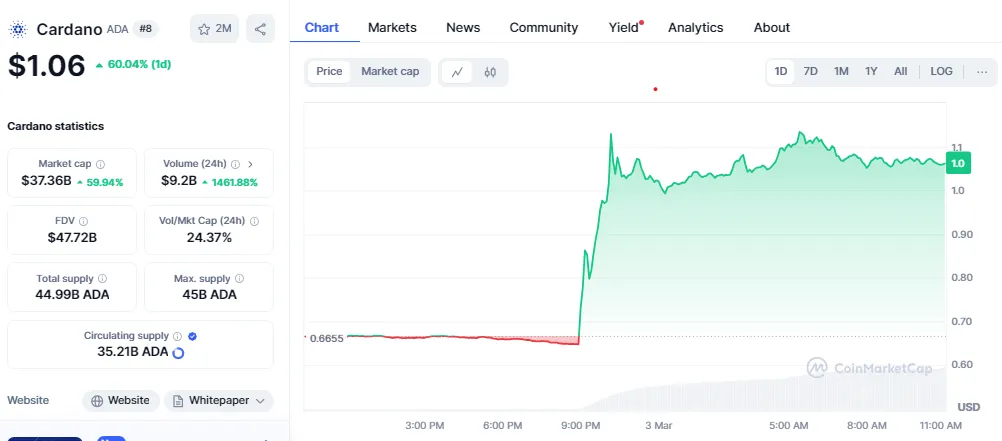1002x441 pixels.
Task: Expand Volume (24h) chevron arrow
Action: tap(250, 164)
